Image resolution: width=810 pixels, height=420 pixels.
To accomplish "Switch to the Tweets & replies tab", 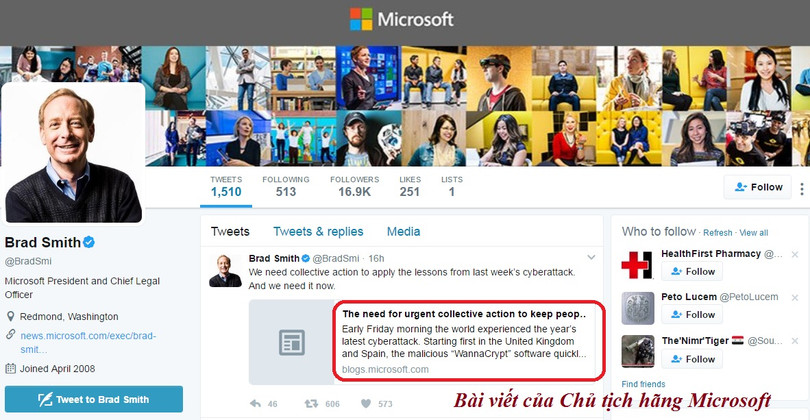I will (x=318, y=231).
